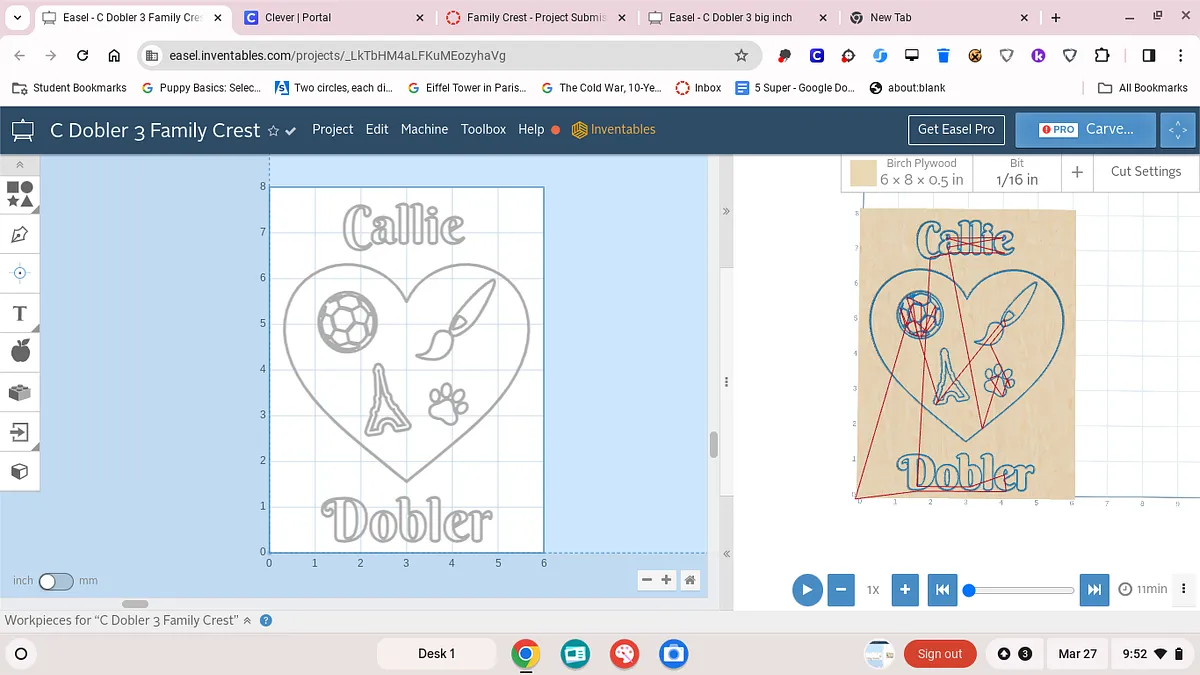
Task: Click the home view reset icon
Action: [x=689, y=580]
